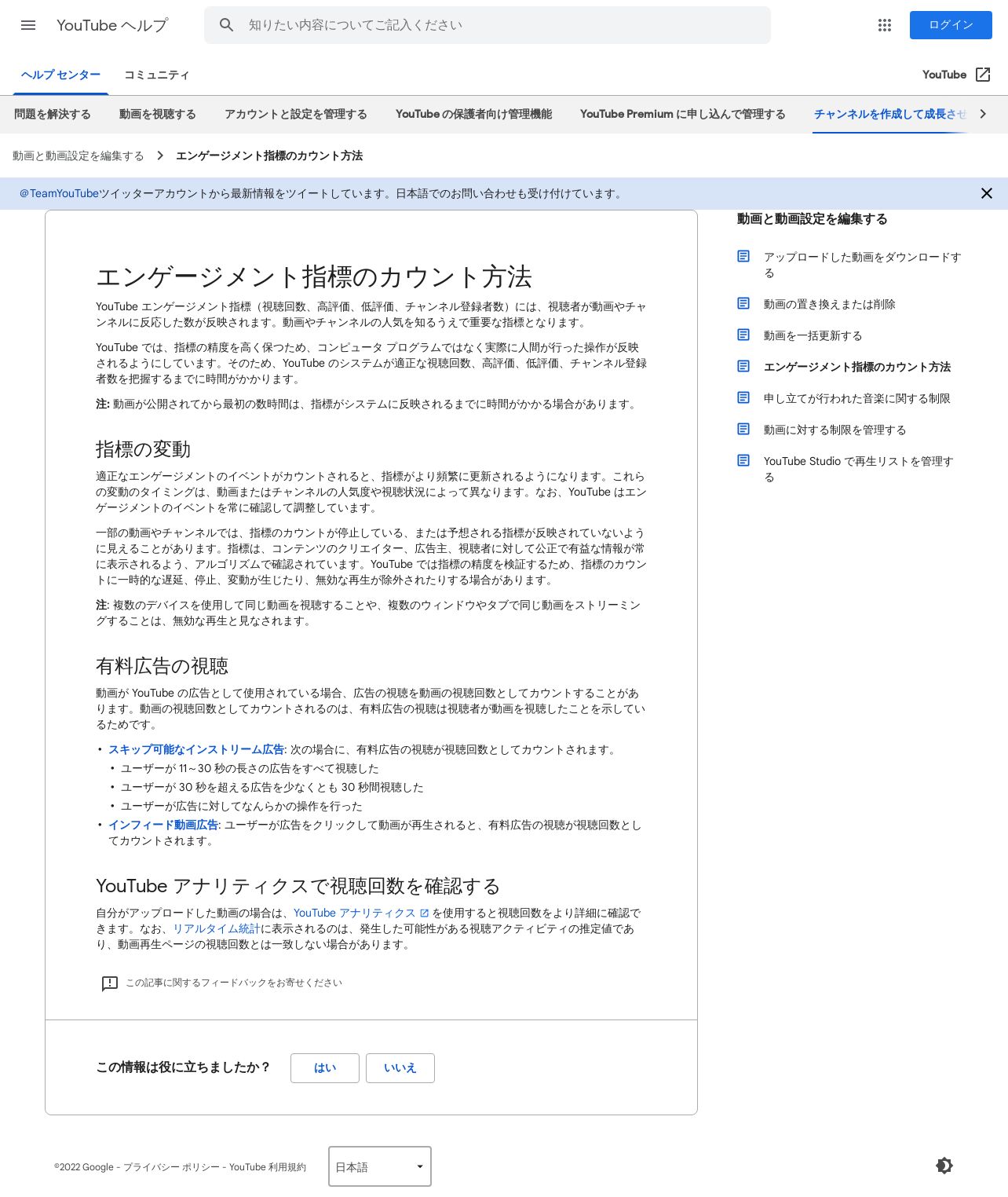Open 申し立てが行われた音楽に関する制限 sidebar article

(857, 398)
